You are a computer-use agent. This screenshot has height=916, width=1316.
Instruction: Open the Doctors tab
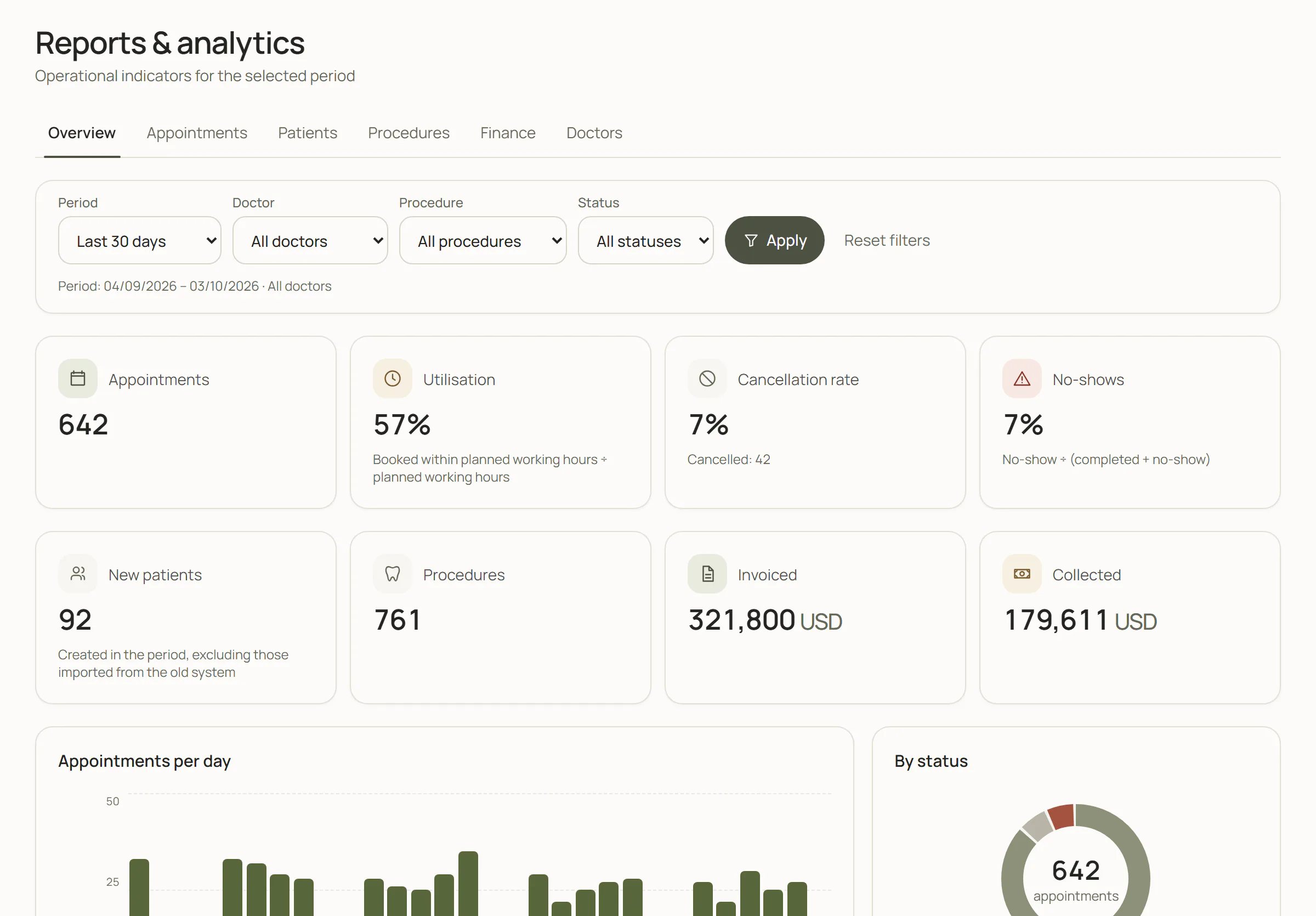pyautogui.click(x=594, y=133)
